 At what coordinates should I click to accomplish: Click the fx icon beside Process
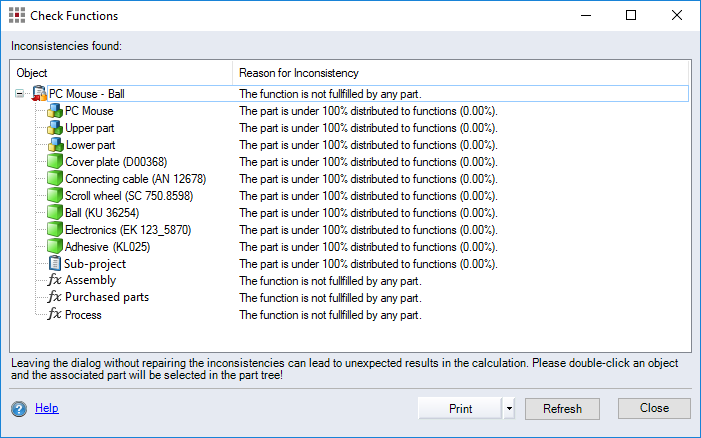click(55, 314)
